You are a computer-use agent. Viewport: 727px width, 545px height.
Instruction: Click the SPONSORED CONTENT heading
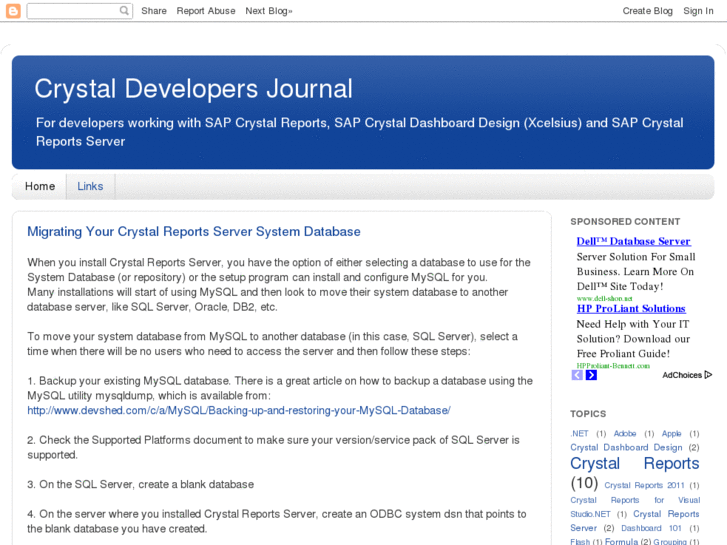(x=625, y=221)
